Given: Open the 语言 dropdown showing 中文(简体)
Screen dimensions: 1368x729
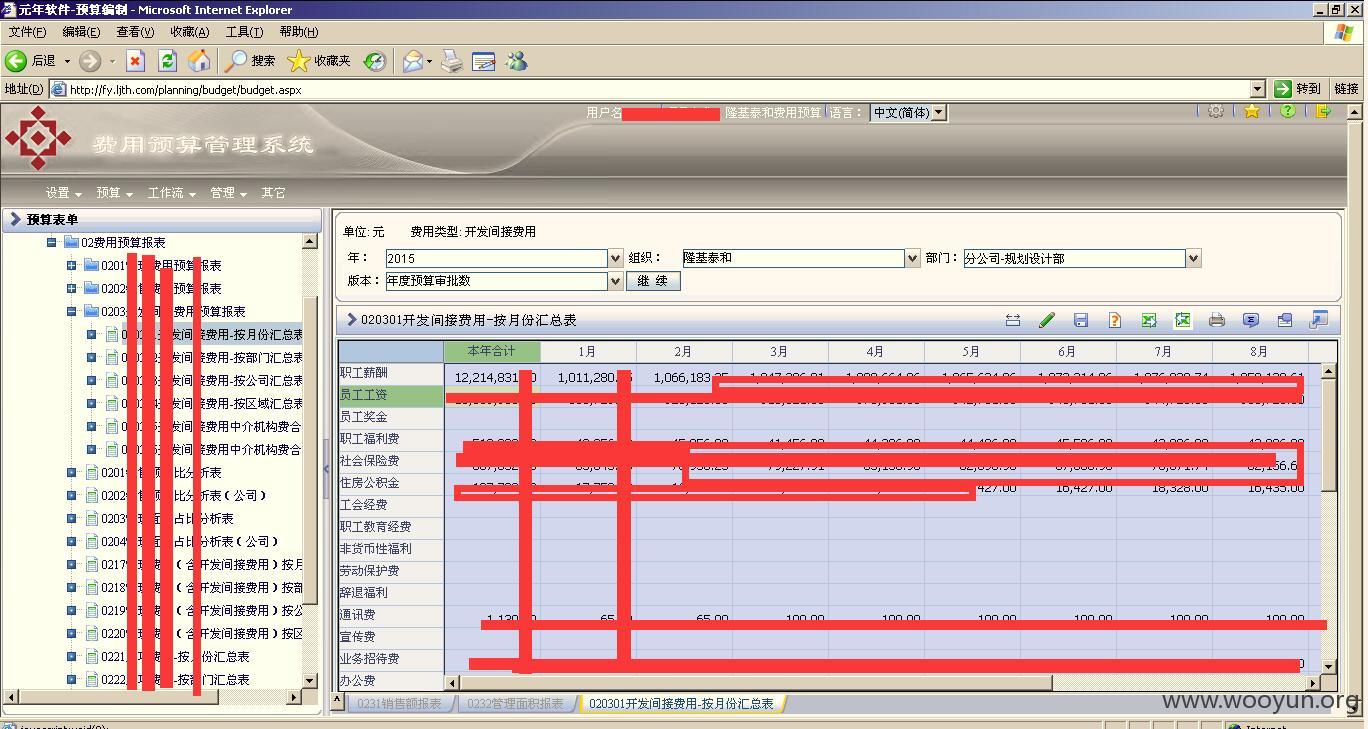Looking at the screenshot, I should pyautogui.click(x=938, y=113).
